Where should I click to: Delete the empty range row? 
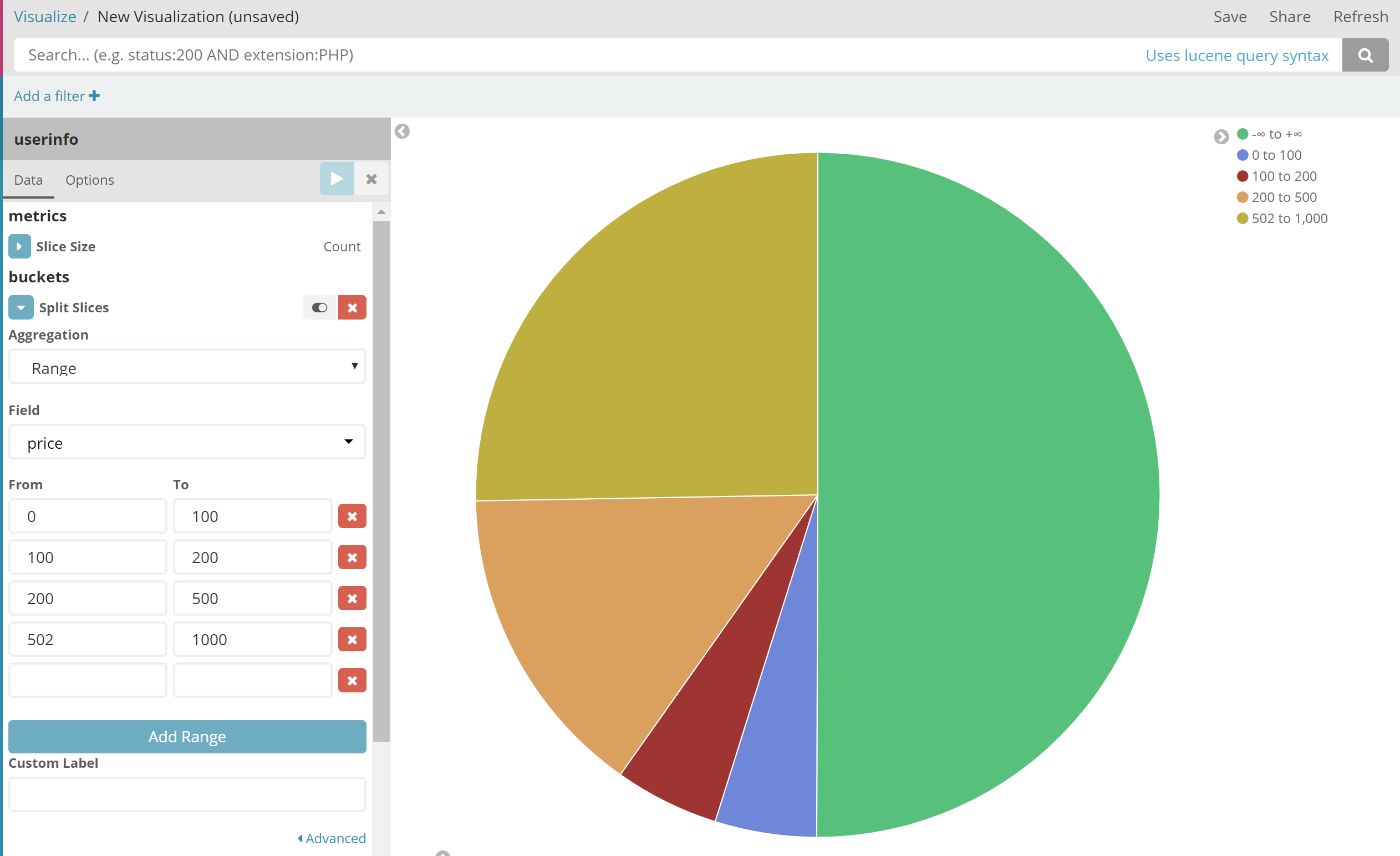tap(352, 680)
